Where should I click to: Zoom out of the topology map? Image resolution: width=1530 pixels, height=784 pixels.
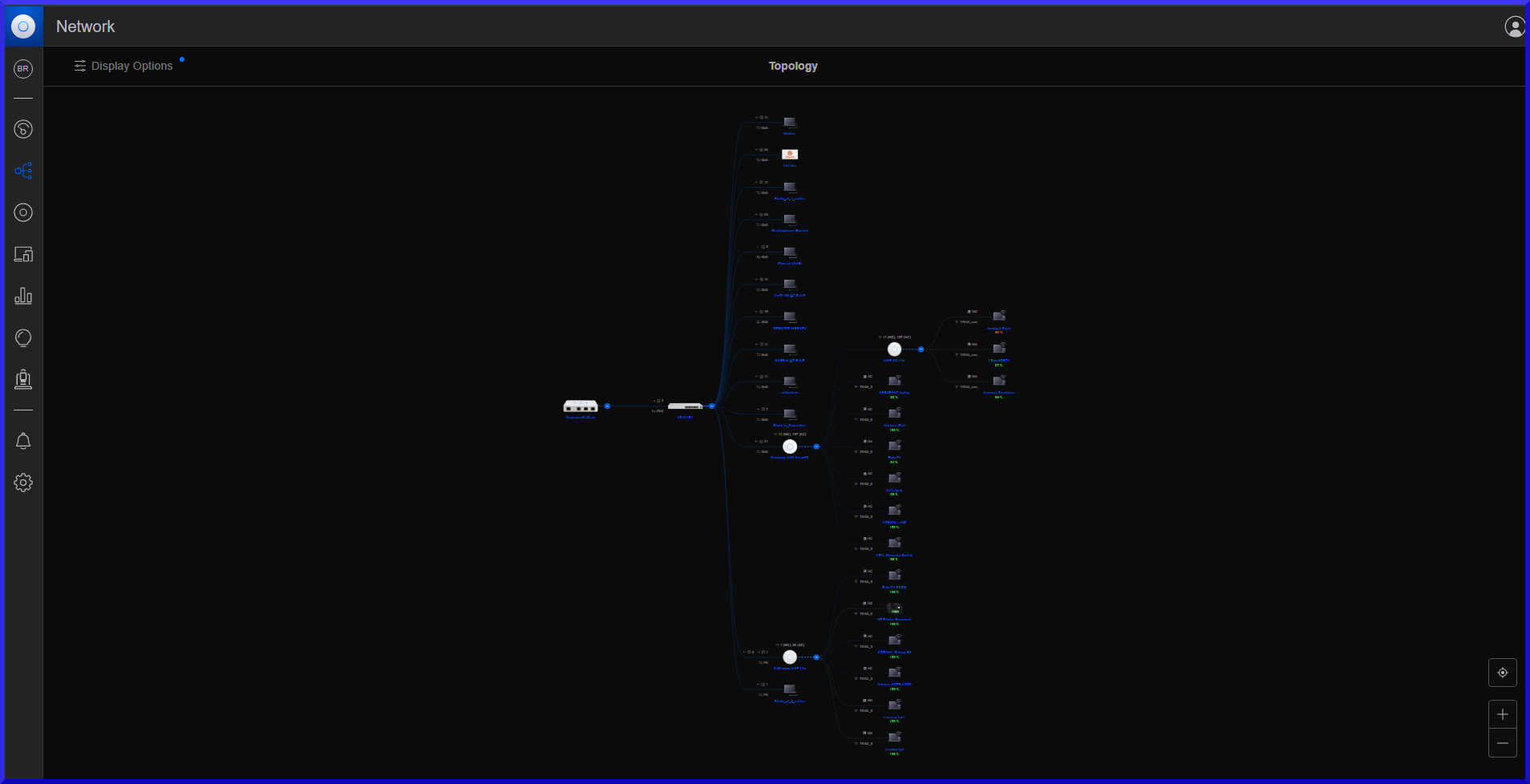(1502, 743)
